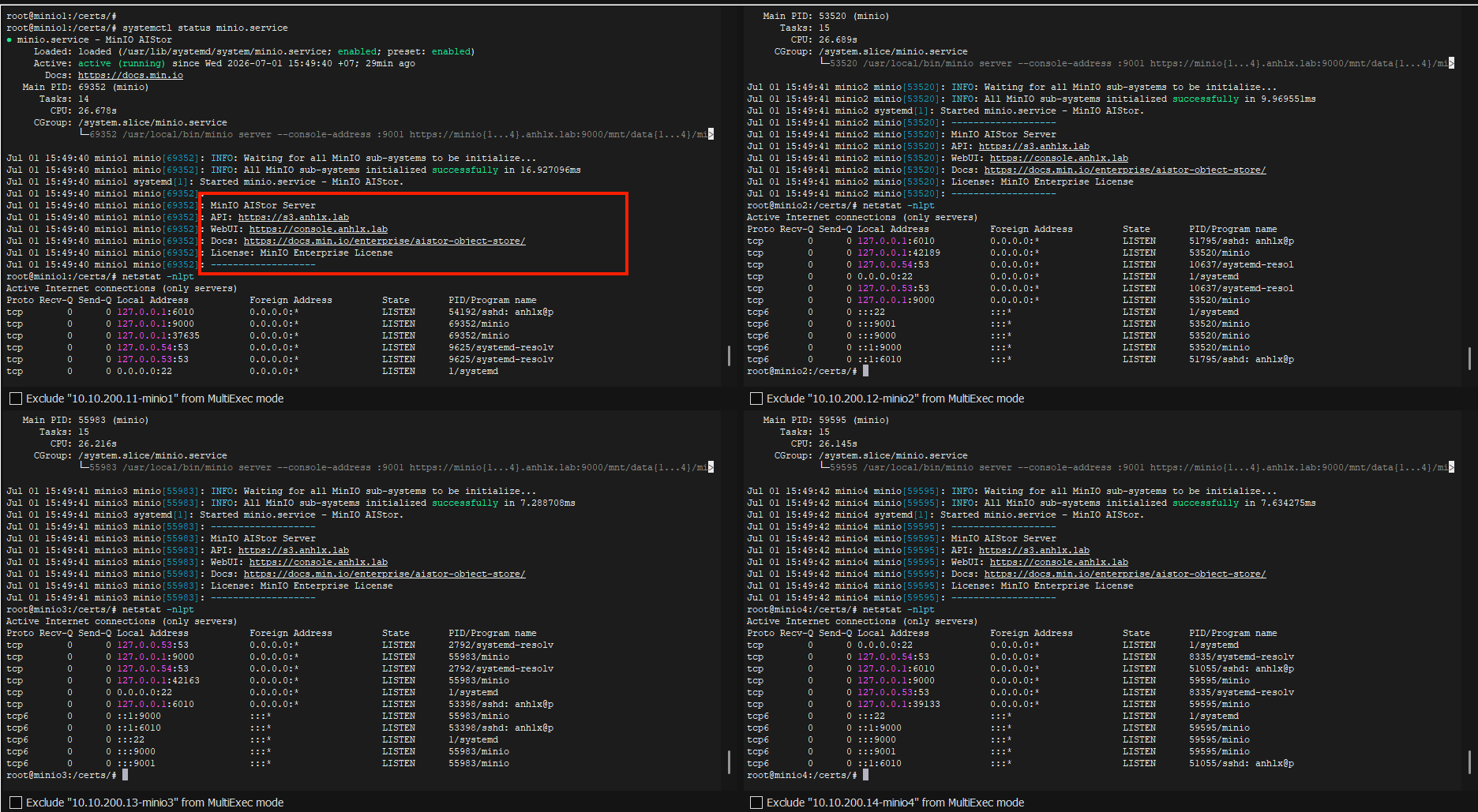Click "systemctl status minio.service" command text
Viewport: 1478px width, 812px height.
205,28
